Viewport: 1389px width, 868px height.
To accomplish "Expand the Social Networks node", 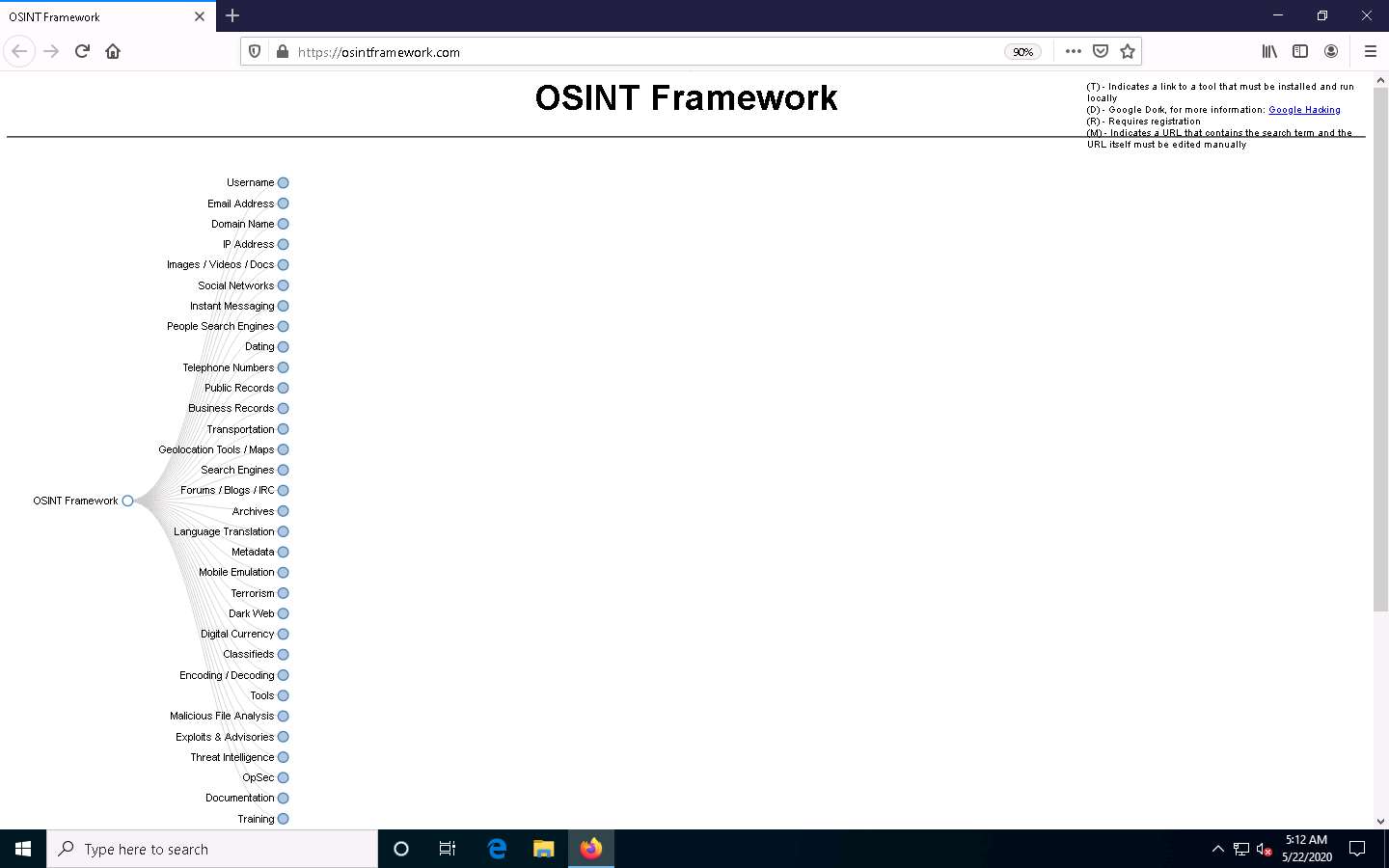I will pos(284,285).
